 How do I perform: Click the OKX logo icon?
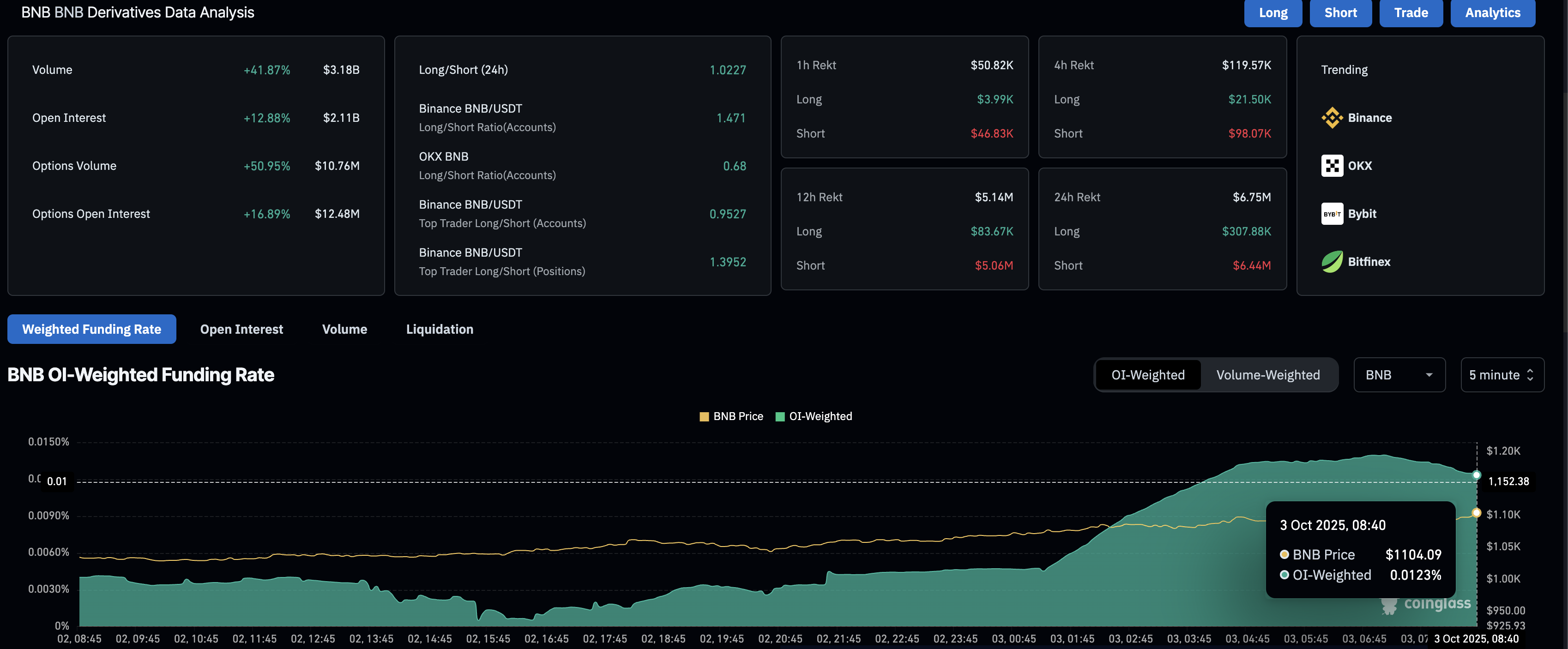(x=1332, y=165)
